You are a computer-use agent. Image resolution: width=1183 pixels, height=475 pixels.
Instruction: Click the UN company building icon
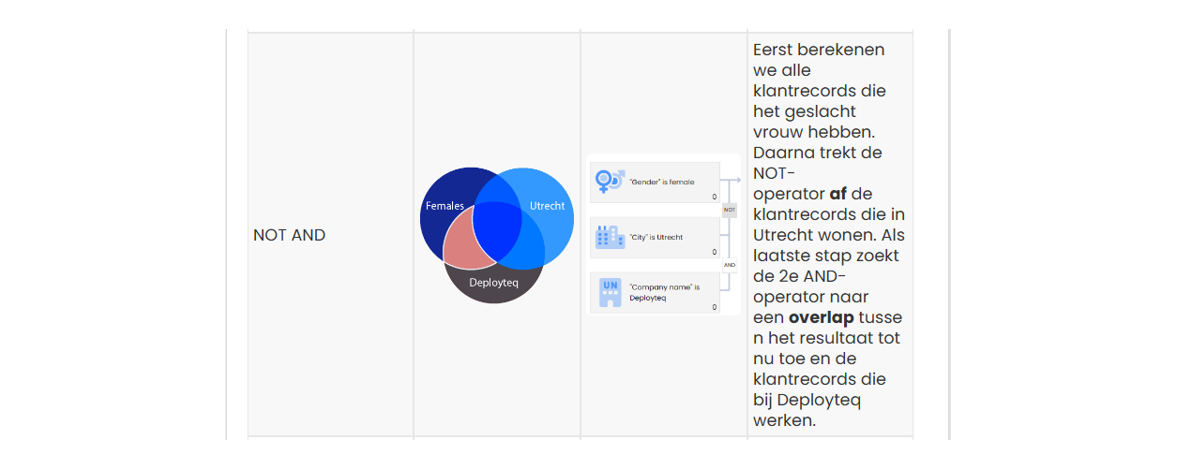point(610,293)
